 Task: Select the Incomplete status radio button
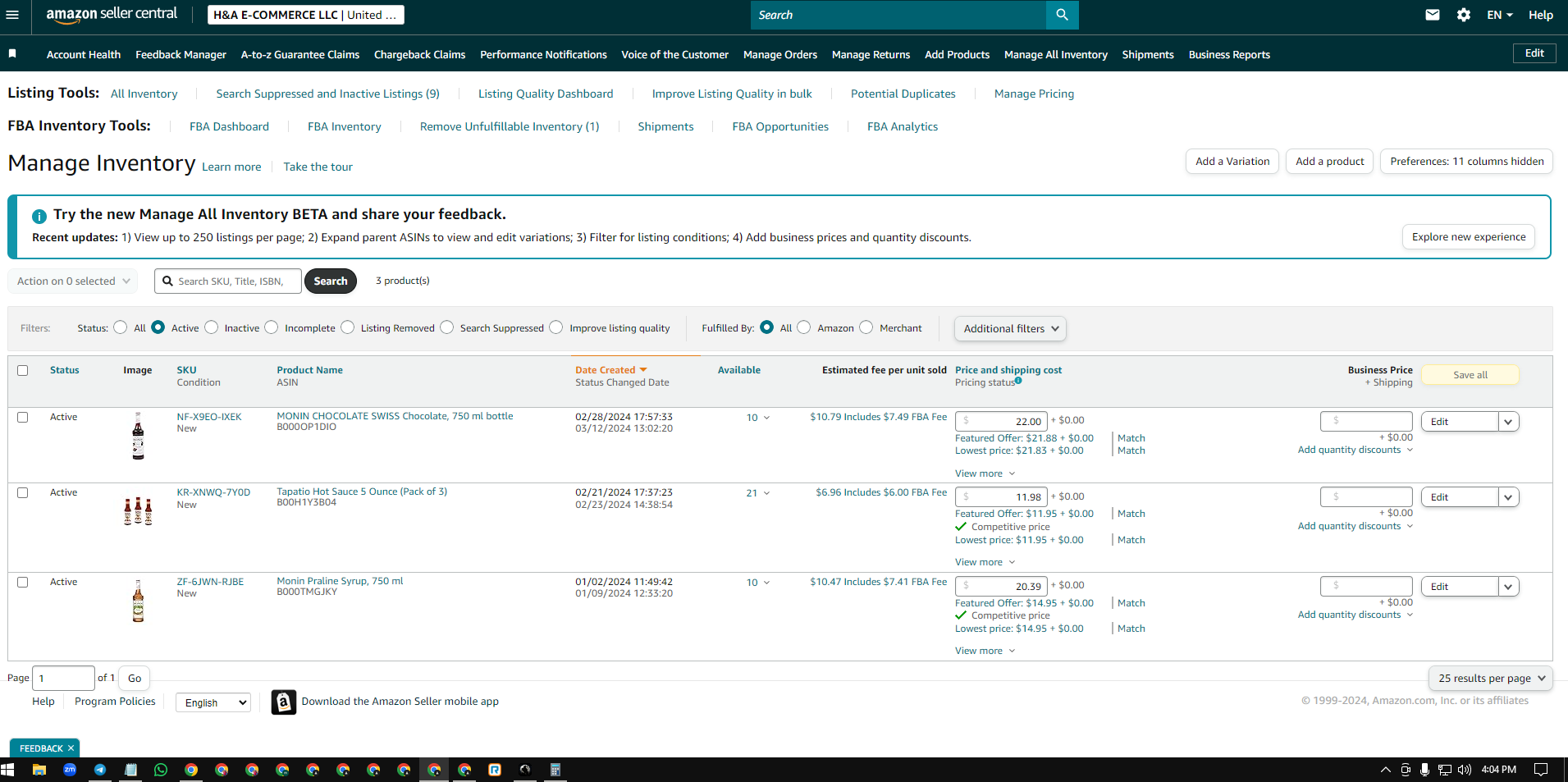coord(272,327)
